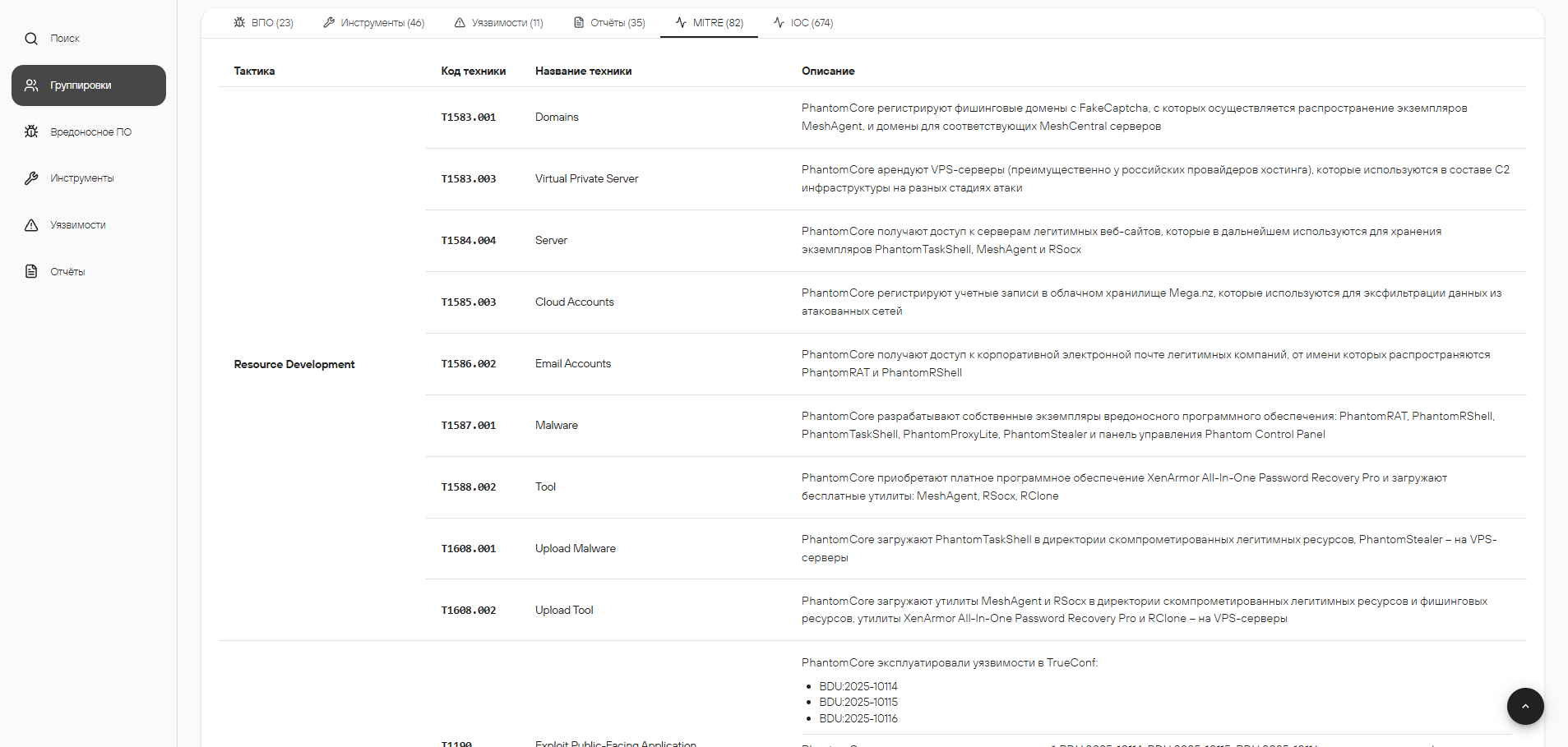The height and width of the screenshot is (747, 1568).
Task: Click technique code T1583.001
Action: coord(469,118)
